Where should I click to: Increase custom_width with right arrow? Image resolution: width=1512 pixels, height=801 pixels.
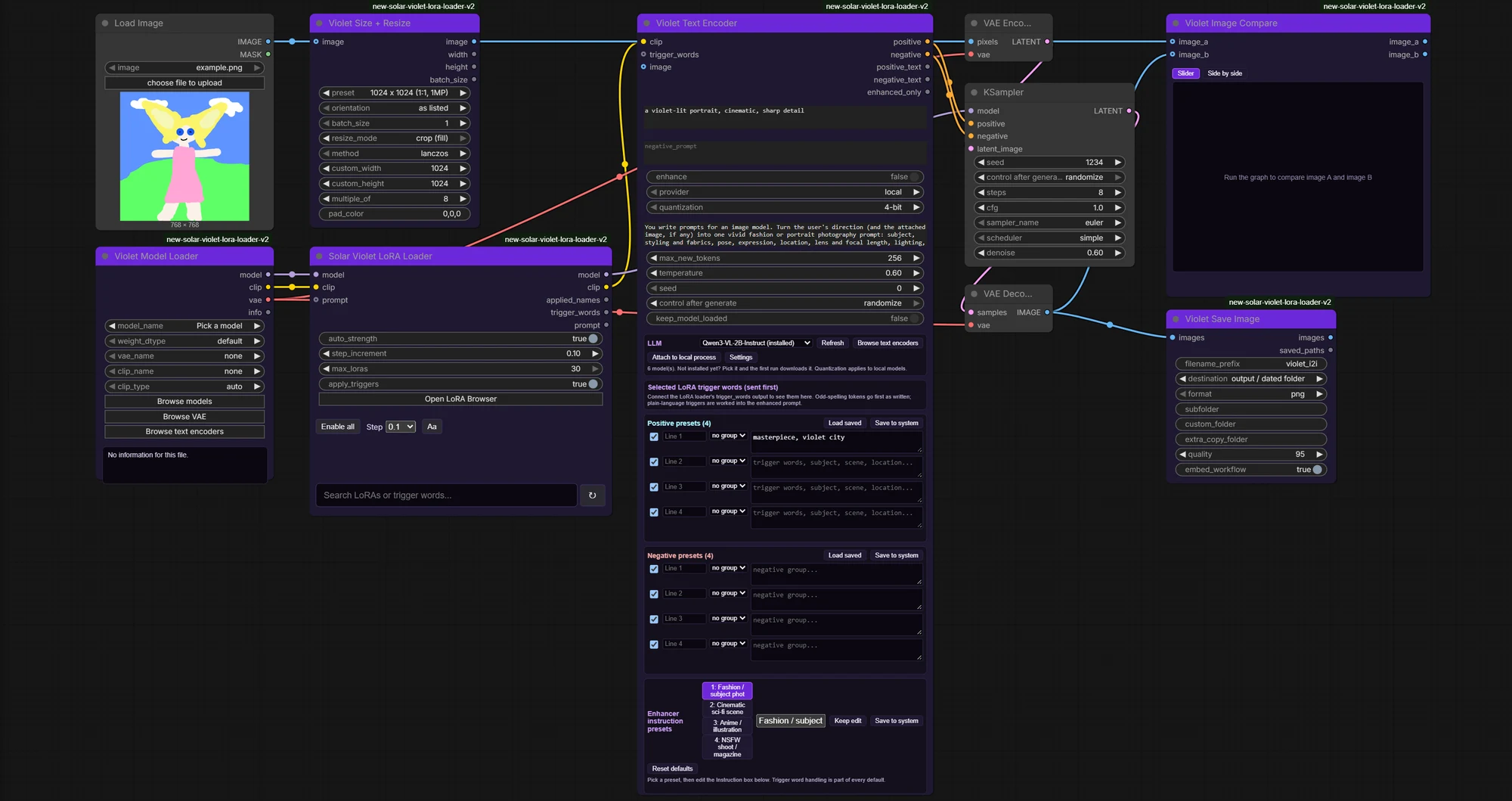[x=463, y=169]
